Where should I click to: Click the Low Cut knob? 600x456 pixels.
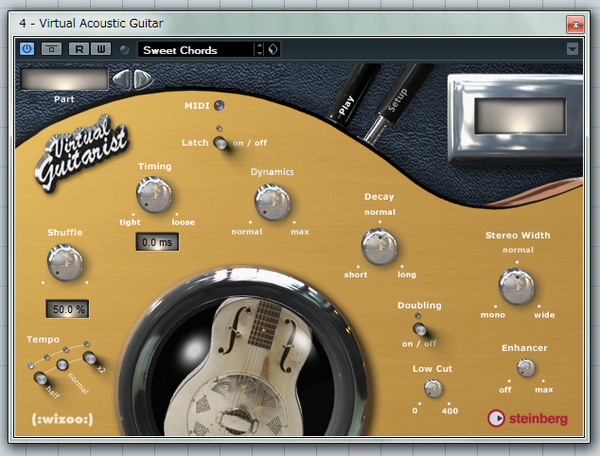pos(433,389)
